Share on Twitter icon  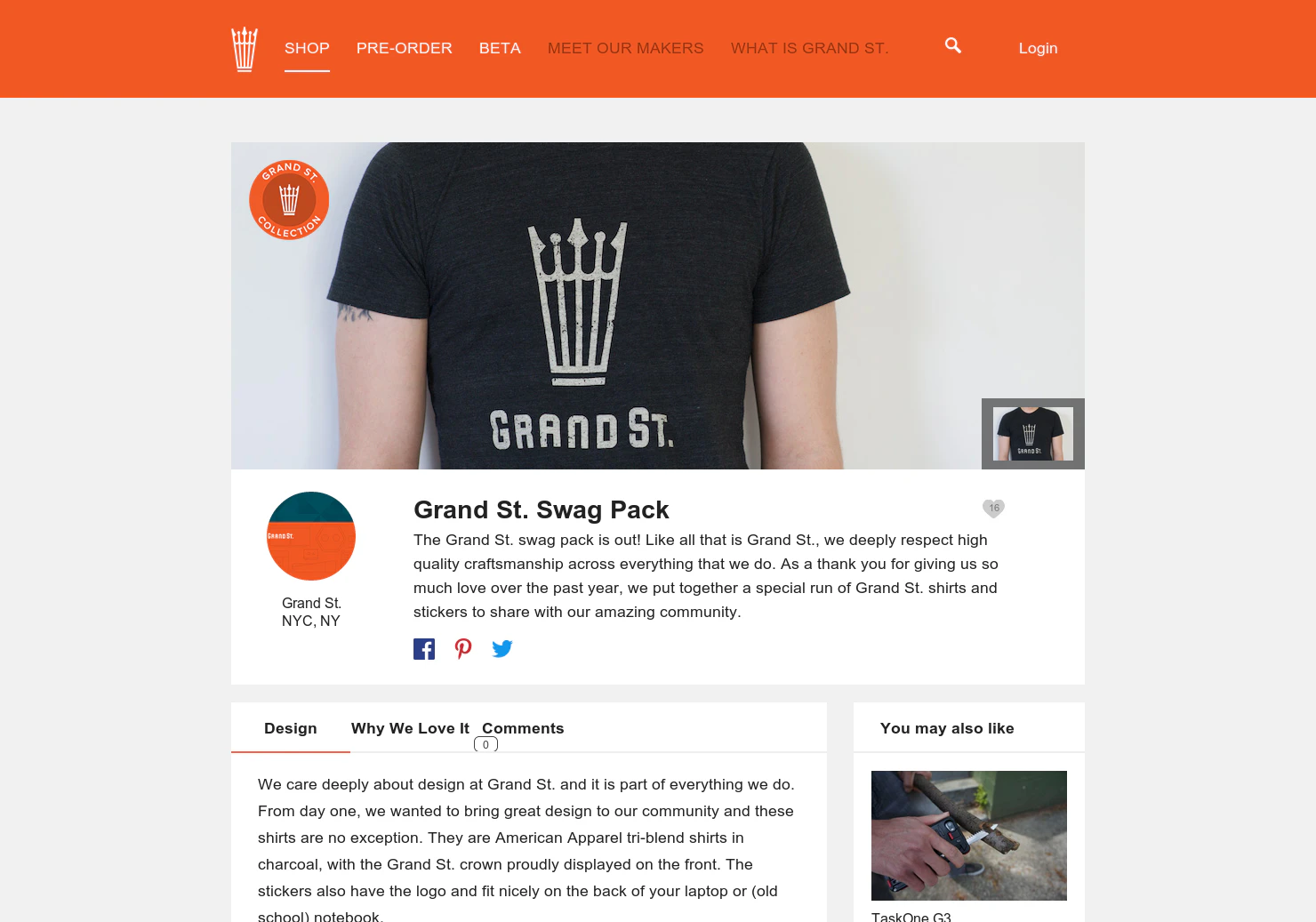(x=502, y=649)
